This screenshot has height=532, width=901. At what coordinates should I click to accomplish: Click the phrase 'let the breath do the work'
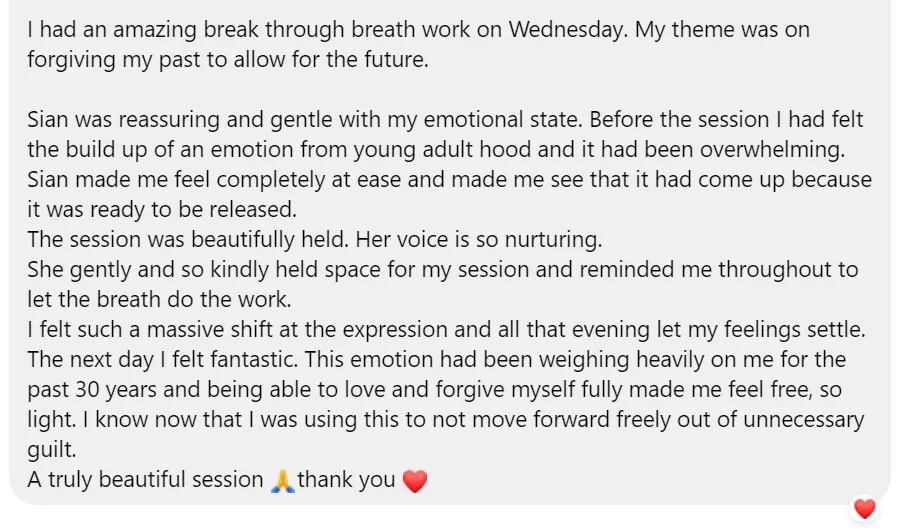coord(159,300)
